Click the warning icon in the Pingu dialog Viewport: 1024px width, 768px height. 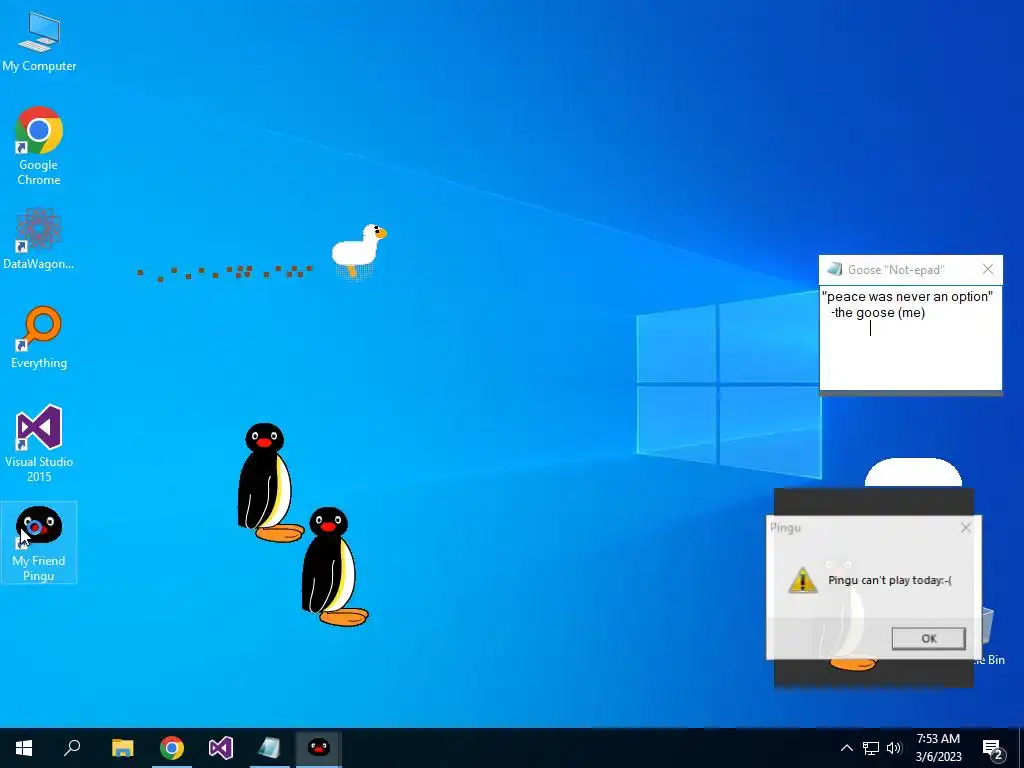[x=803, y=579]
